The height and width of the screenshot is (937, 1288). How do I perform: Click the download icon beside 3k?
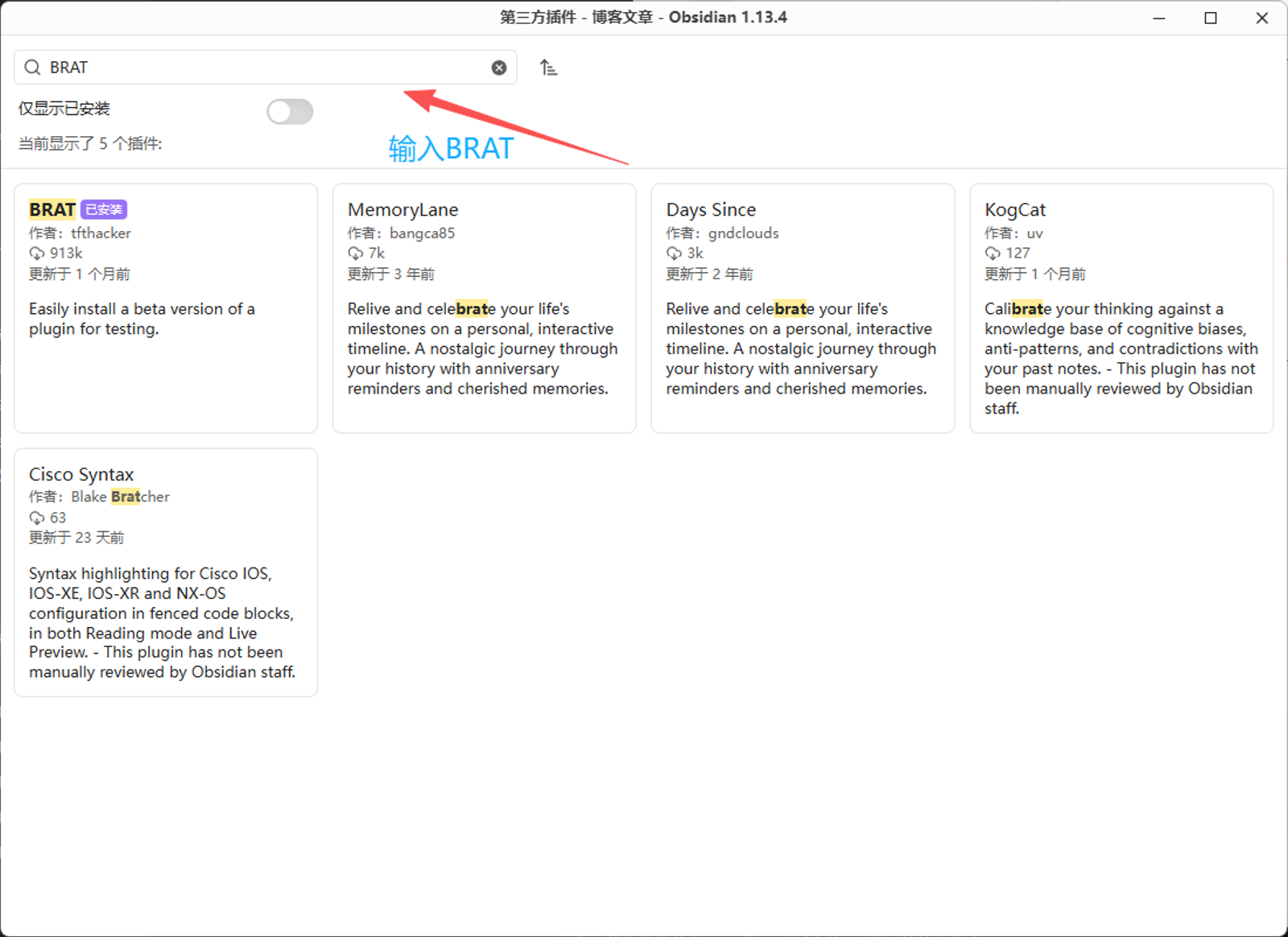[x=674, y=254]
